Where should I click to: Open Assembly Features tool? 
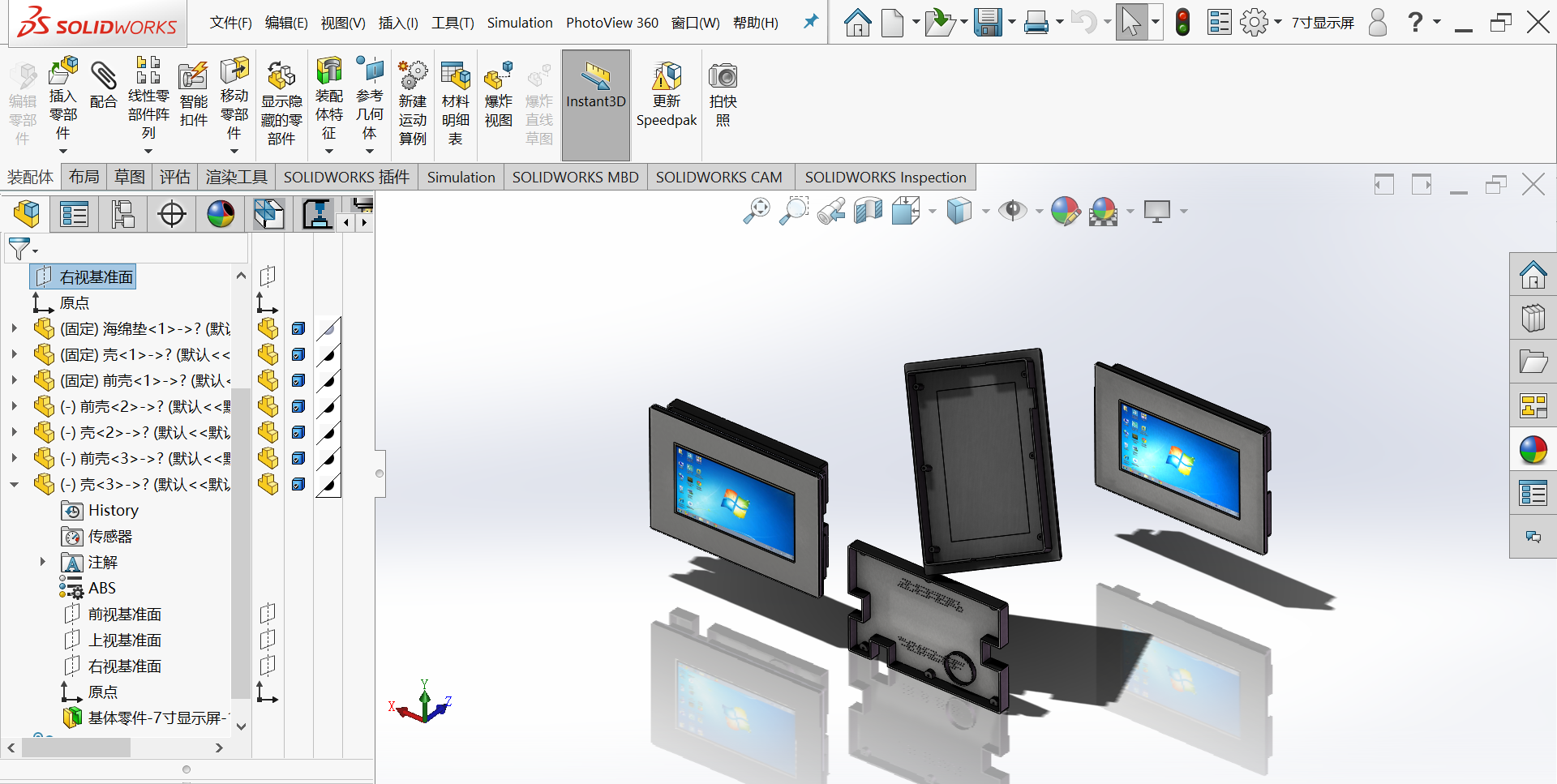[328, 70]
